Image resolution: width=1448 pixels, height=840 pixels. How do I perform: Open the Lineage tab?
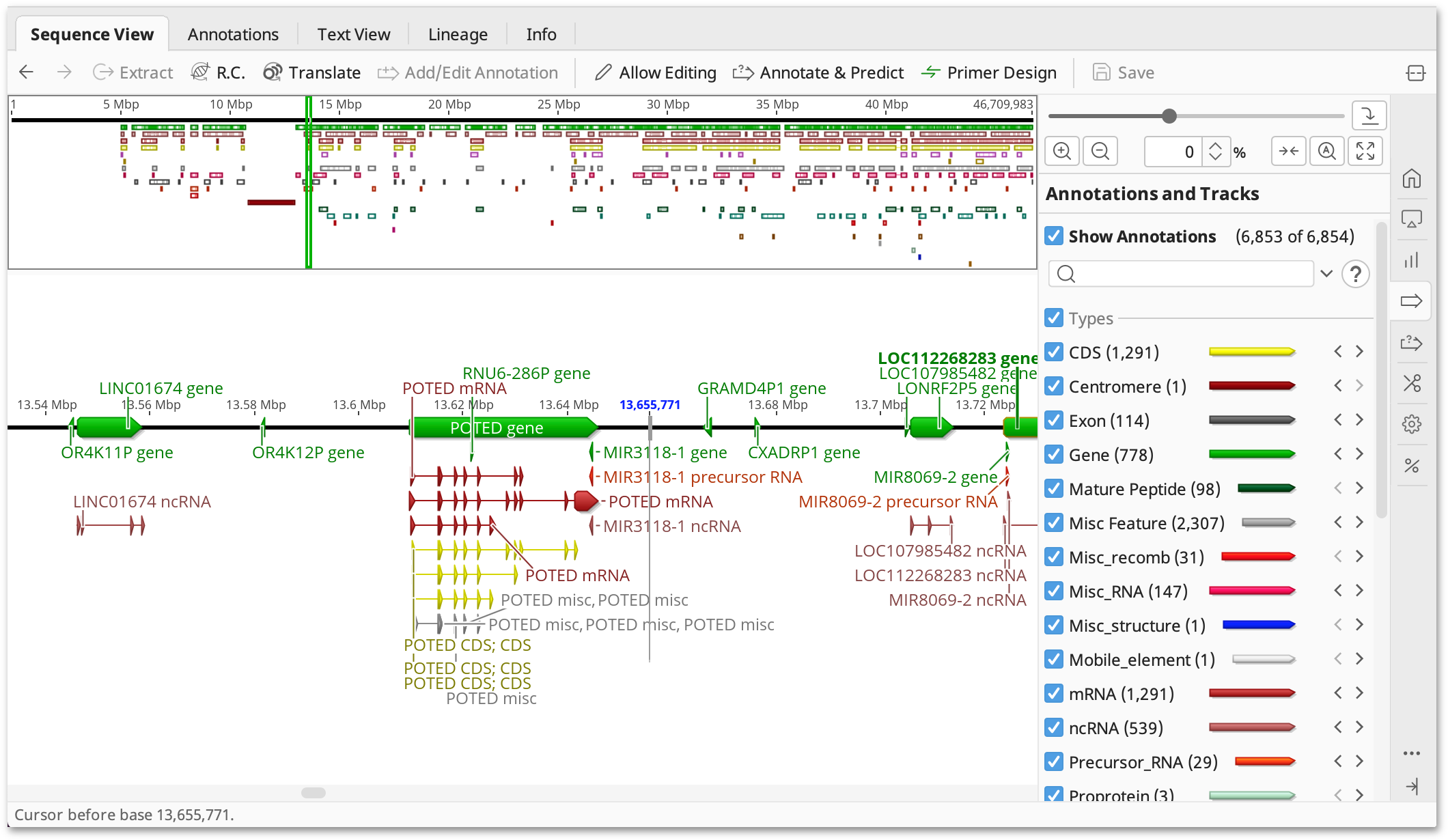click(458, 34)
